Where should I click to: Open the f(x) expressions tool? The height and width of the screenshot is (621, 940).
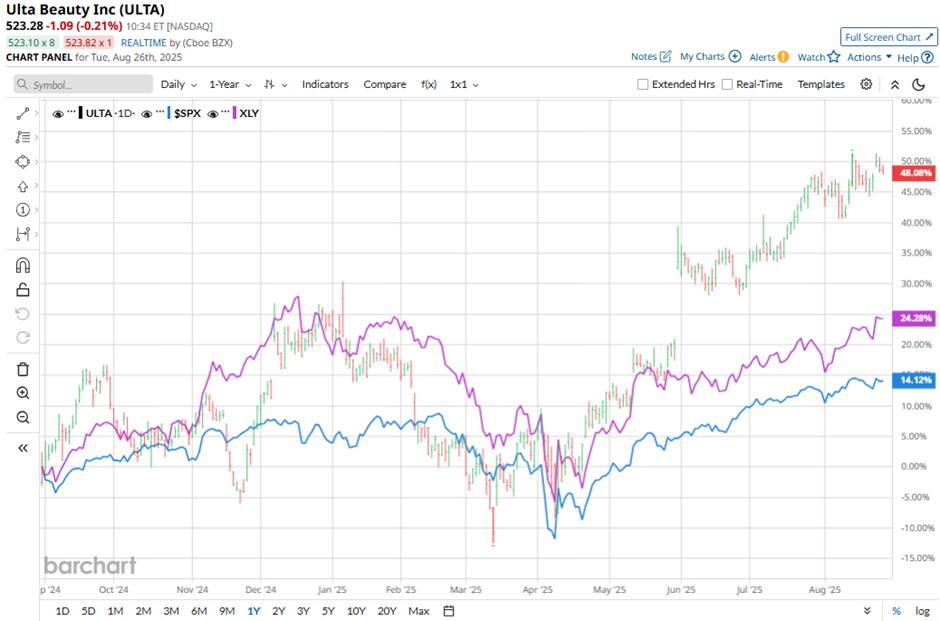(x=429, y=85)
